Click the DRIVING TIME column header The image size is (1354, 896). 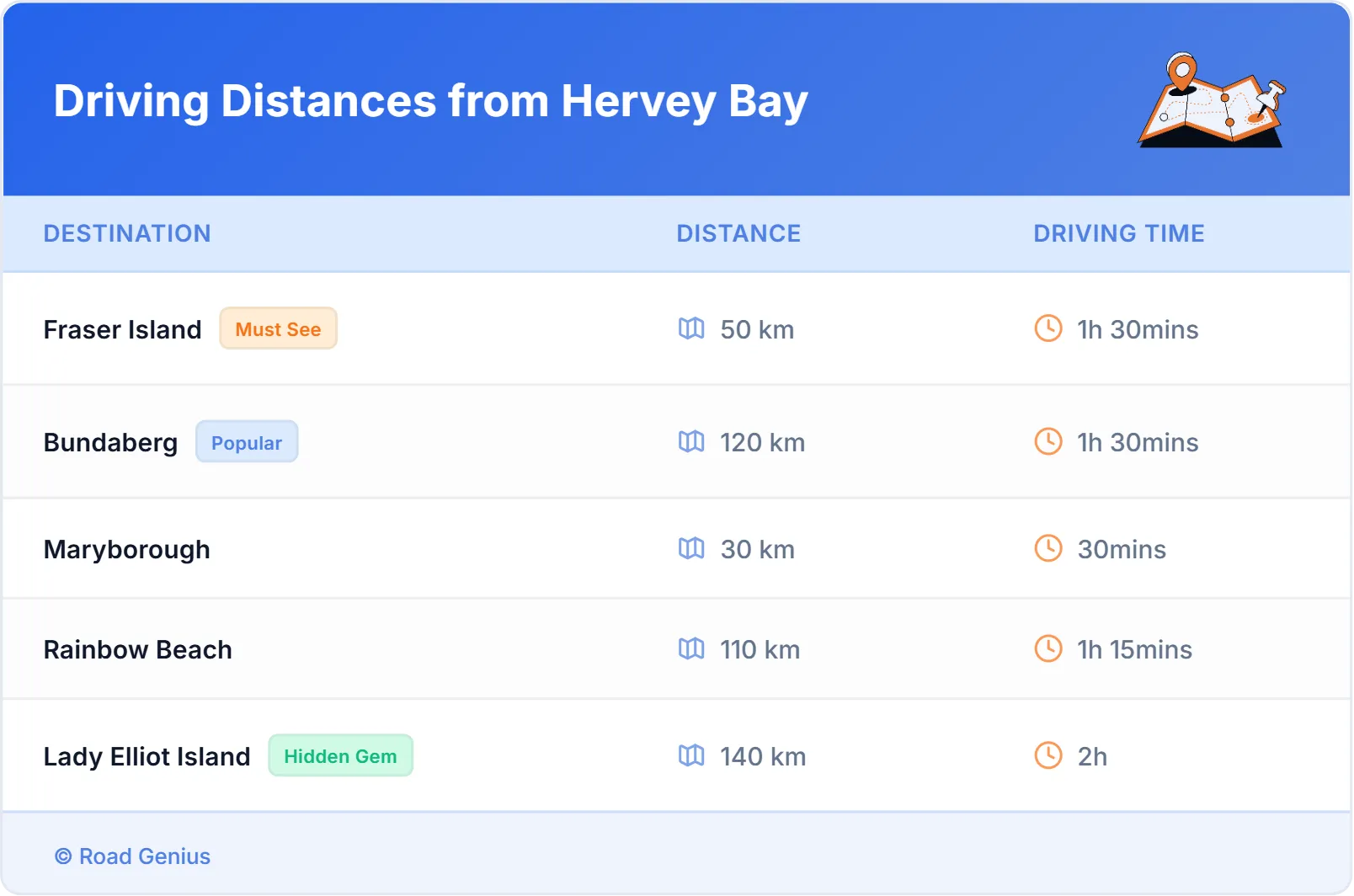coord(1119,233)
